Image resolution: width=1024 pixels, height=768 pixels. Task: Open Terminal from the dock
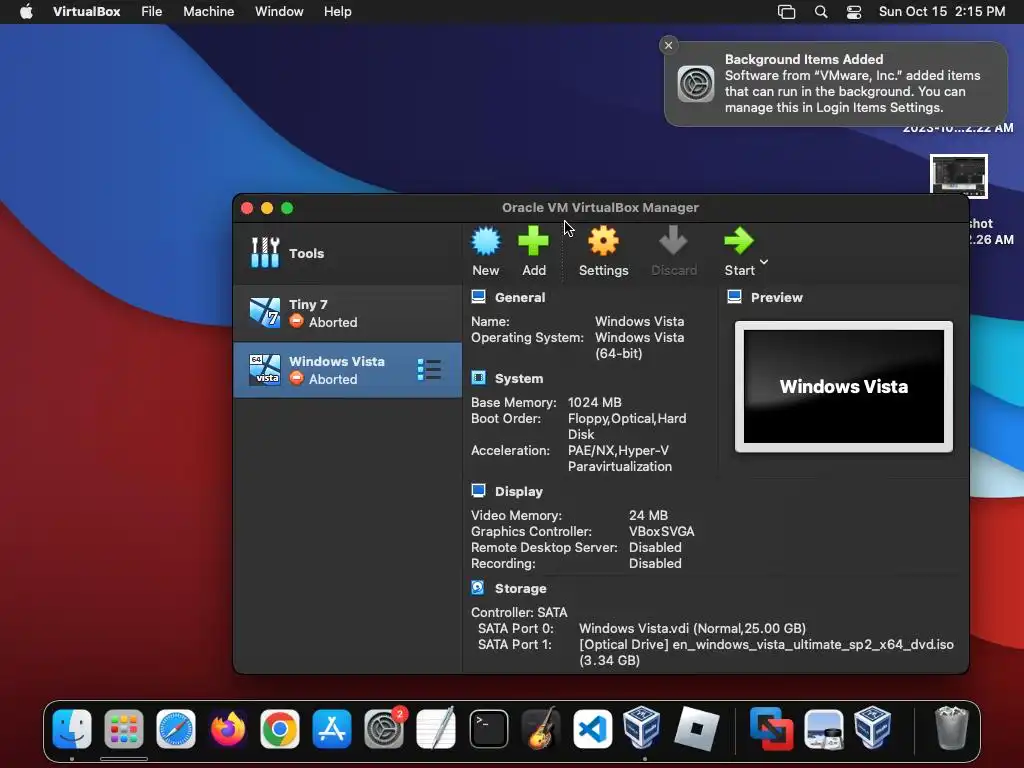tap(488, 728)
